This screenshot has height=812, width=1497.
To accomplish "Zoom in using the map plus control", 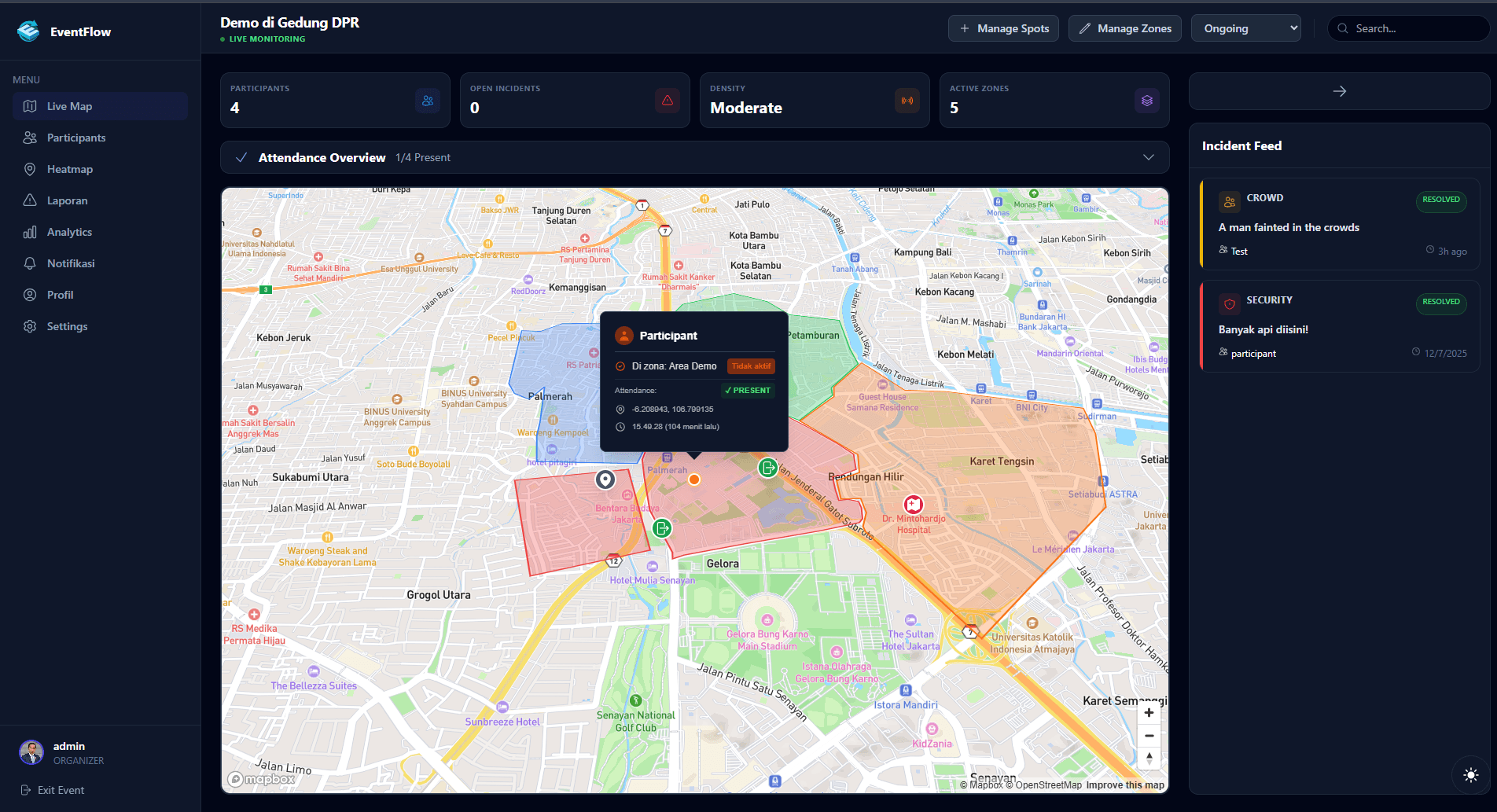I will click(x=1149, y=712).
